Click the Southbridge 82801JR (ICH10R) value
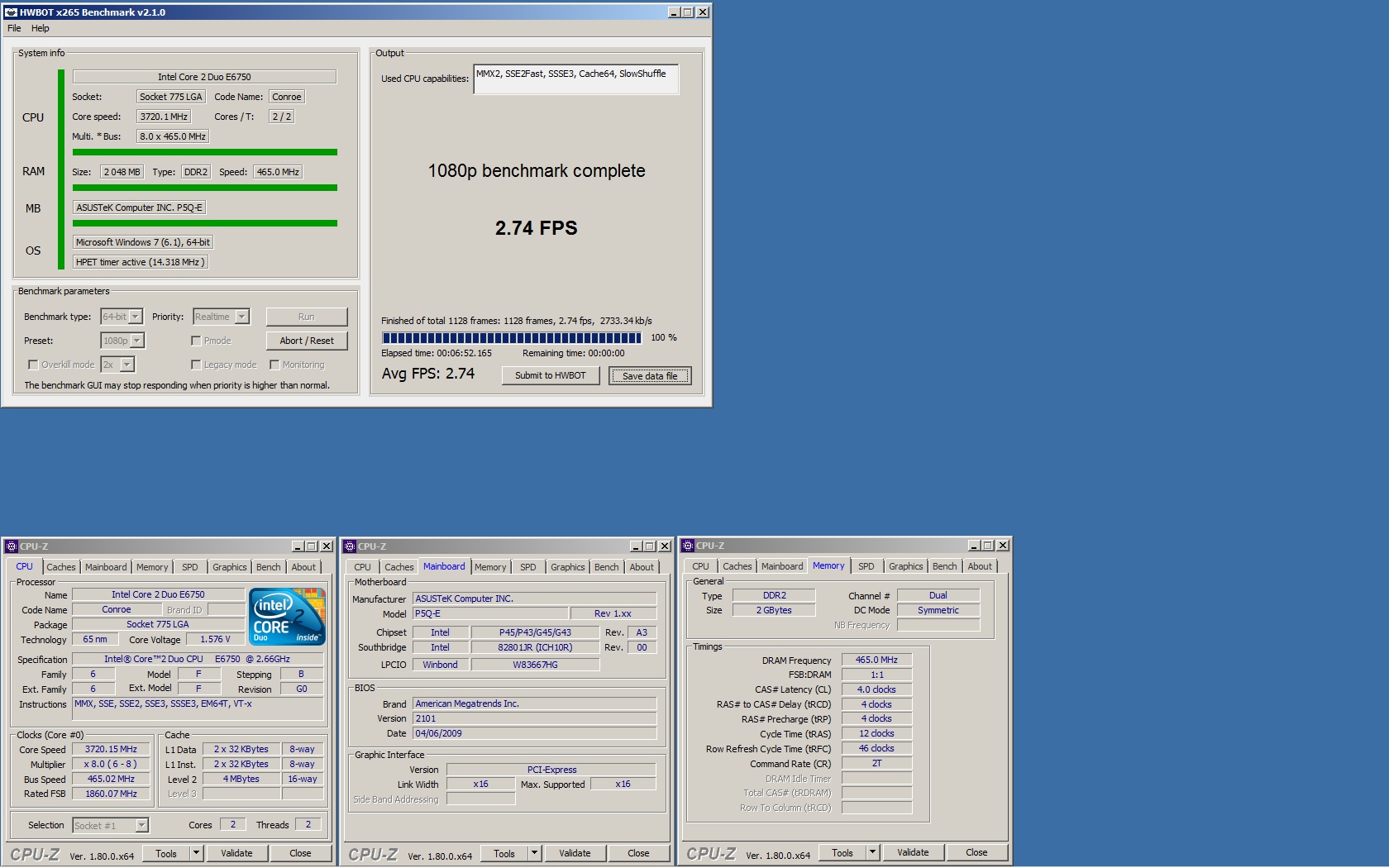 535,647
